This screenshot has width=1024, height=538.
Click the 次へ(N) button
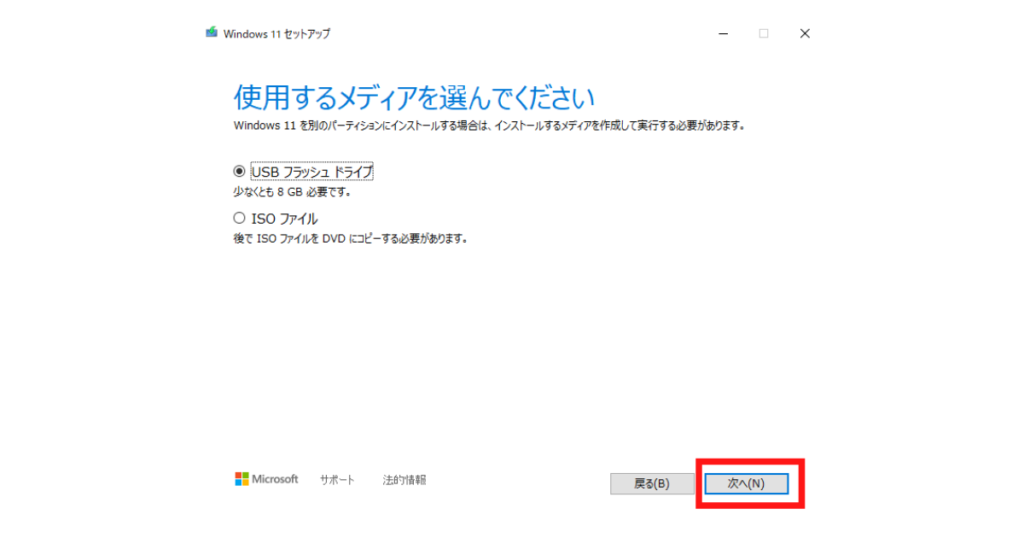tap(746, 484)
